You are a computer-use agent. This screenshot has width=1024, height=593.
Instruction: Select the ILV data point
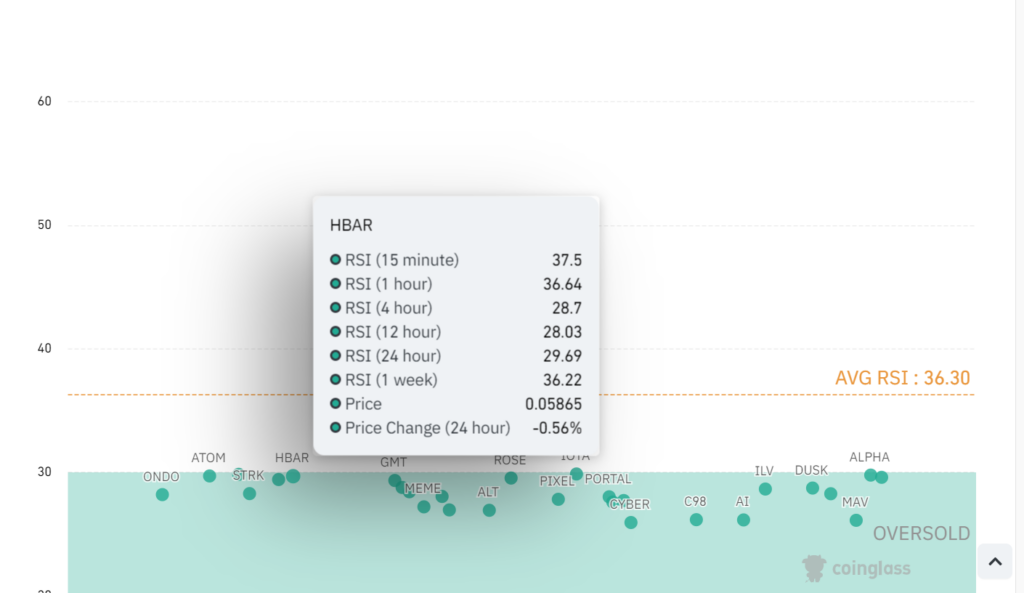[765, 489]
